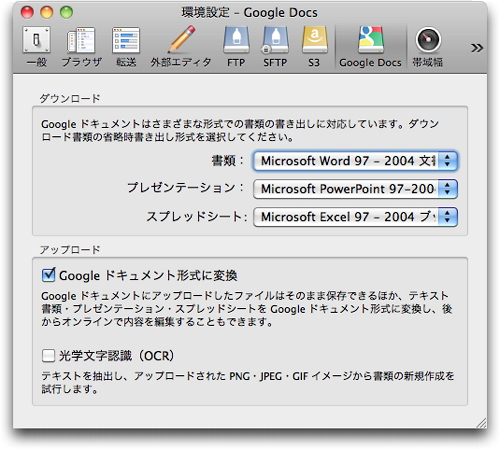Show more toolbar items via double chevron
Screen dimensions: 500x450
(477, 48)
